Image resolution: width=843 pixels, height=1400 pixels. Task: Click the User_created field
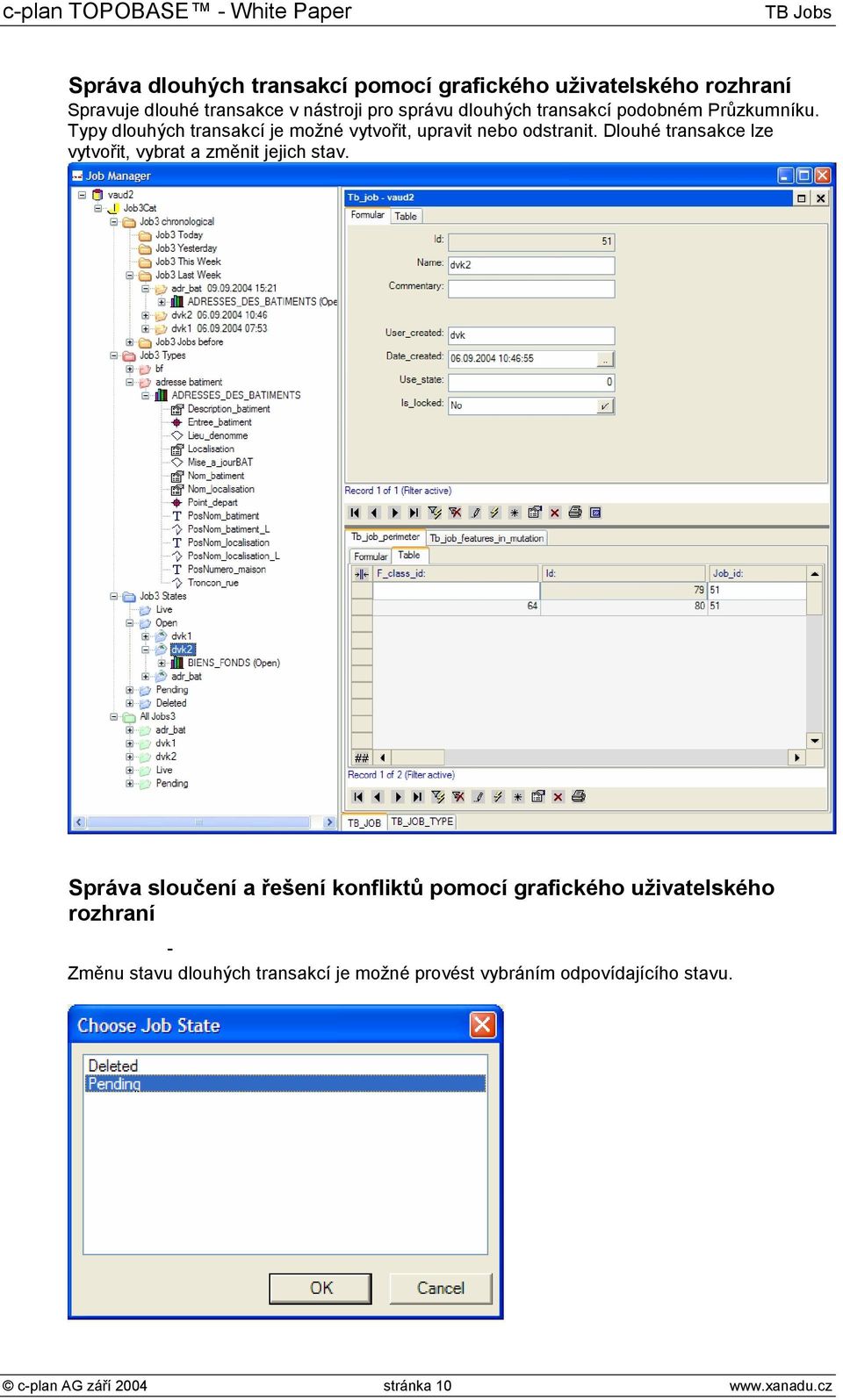click(531, 335)
